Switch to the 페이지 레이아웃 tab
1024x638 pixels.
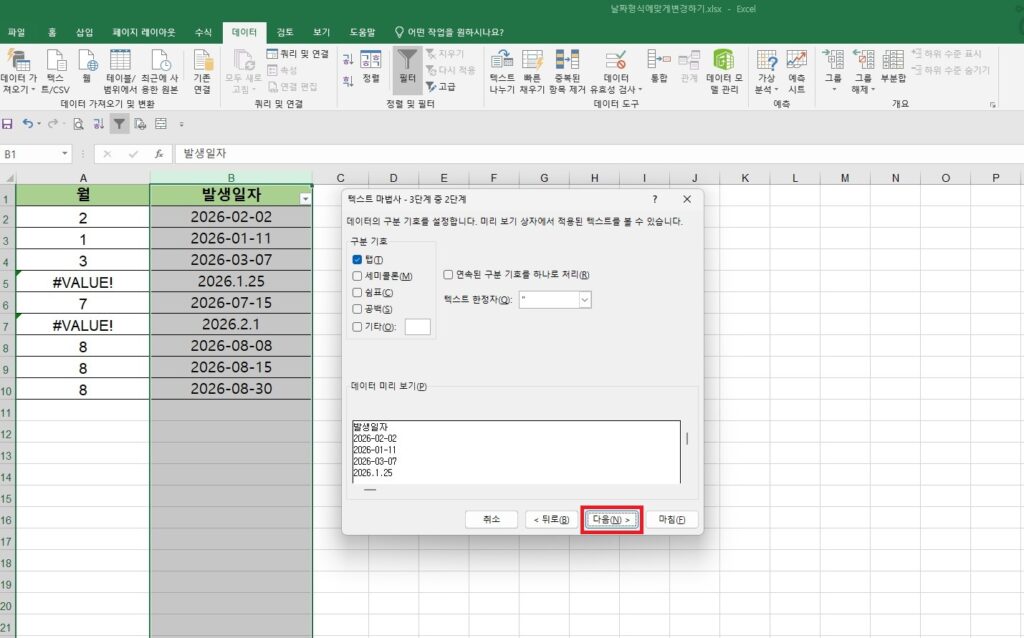point(144,32)
